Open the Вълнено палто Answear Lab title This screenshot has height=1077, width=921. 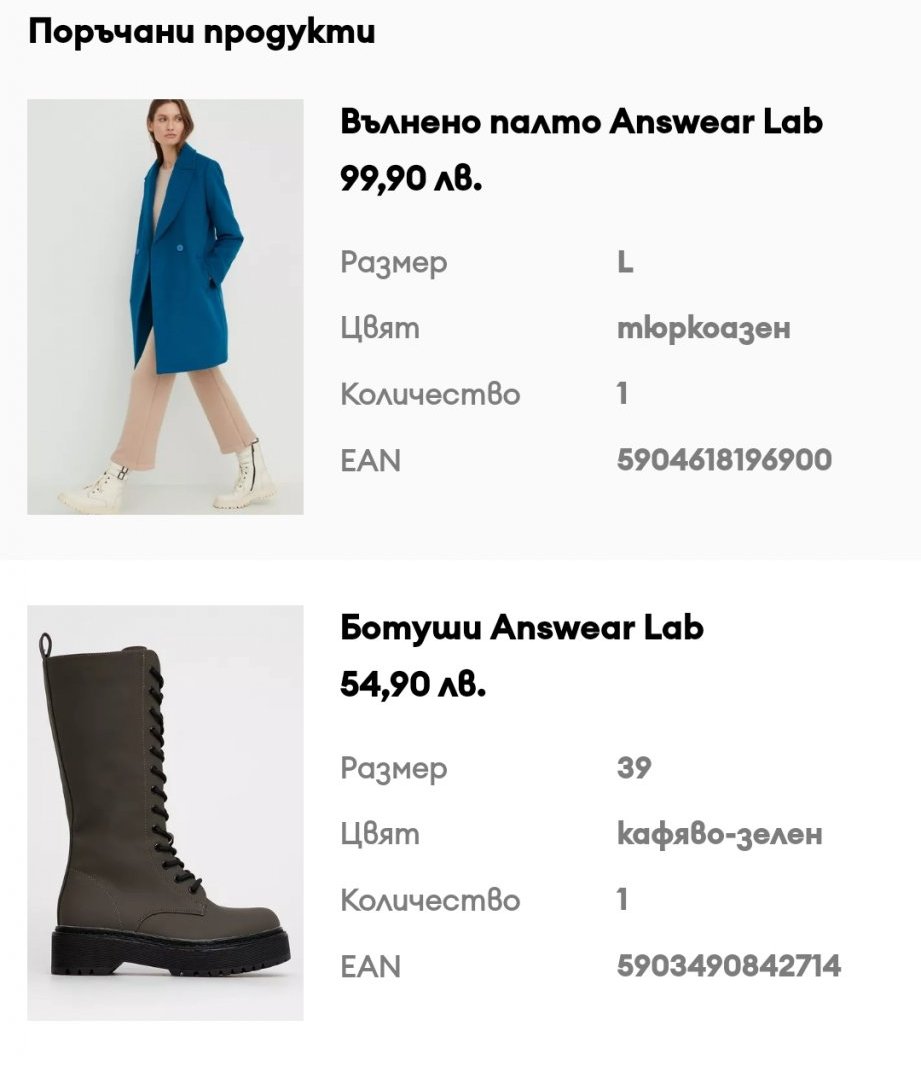click(x=581, y=122)
